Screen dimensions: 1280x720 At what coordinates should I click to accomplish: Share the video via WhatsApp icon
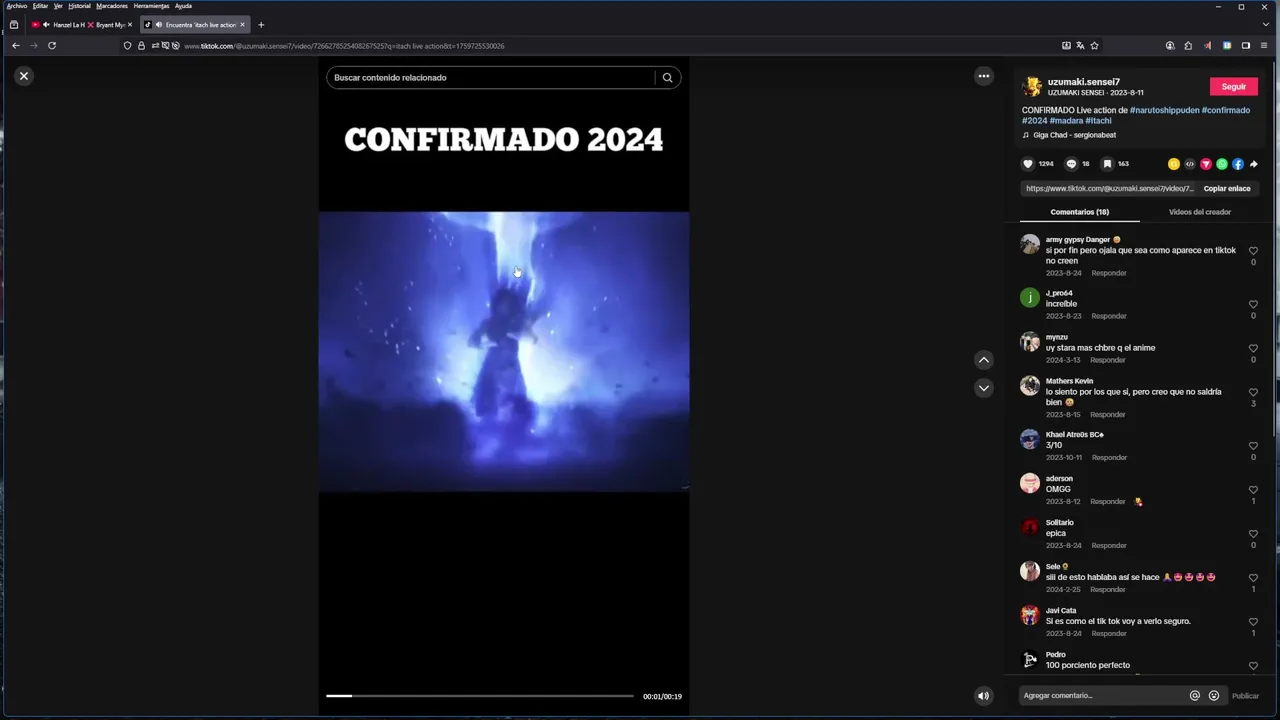1222,164
